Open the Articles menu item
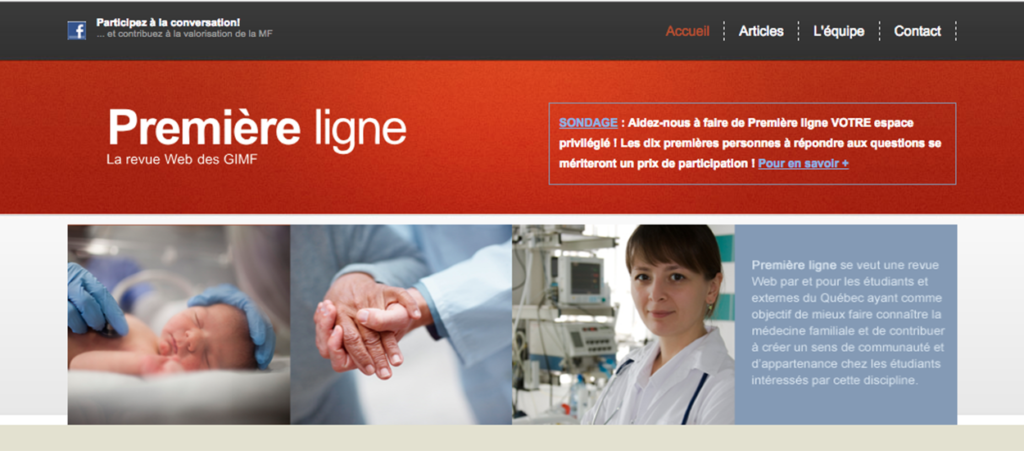 pyautogui.click(x=761, y=31)
